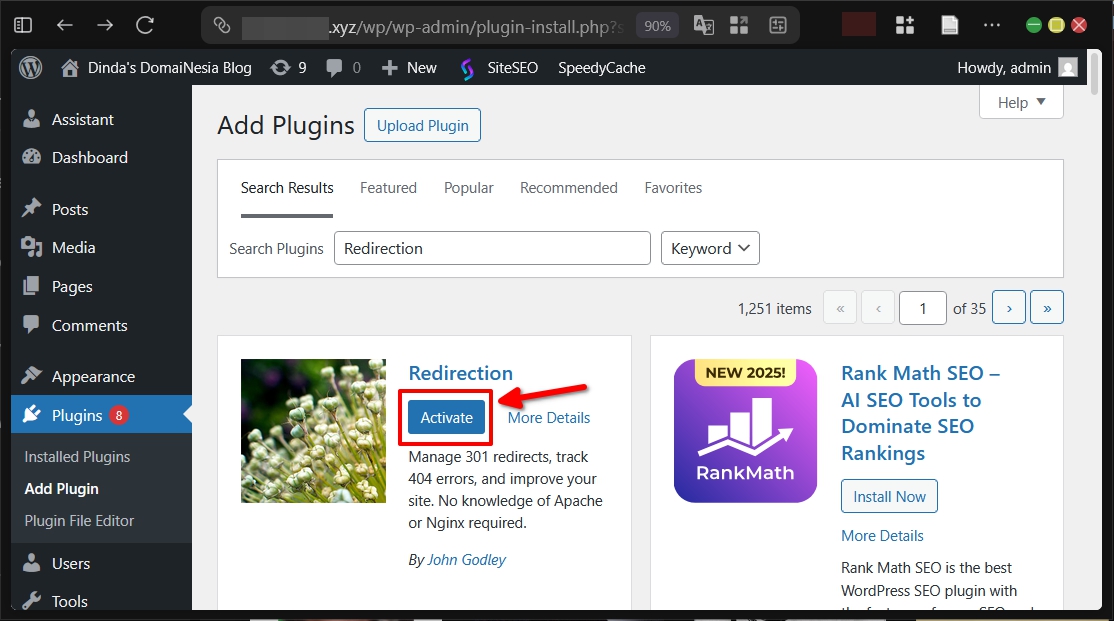Image resolution: width=1114 pixels, height=621 pixels.
Task: Open the Keyword search filter dropdown
Action: (710, 248)
